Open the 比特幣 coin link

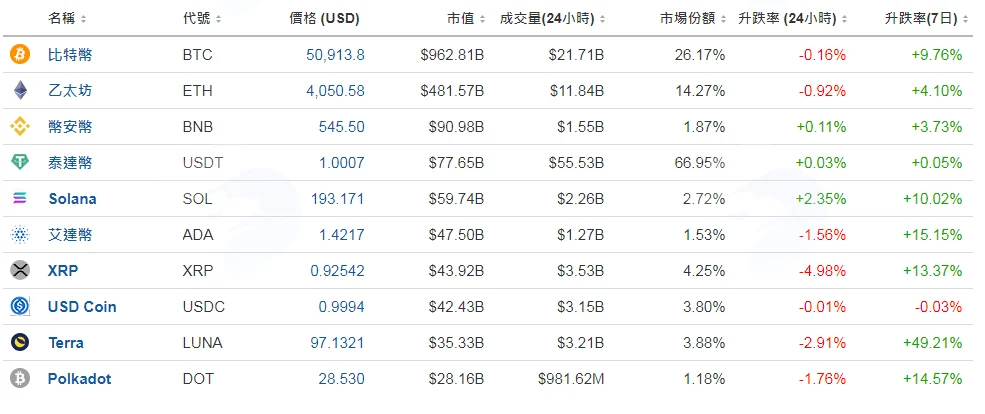(x=70, y=55)
